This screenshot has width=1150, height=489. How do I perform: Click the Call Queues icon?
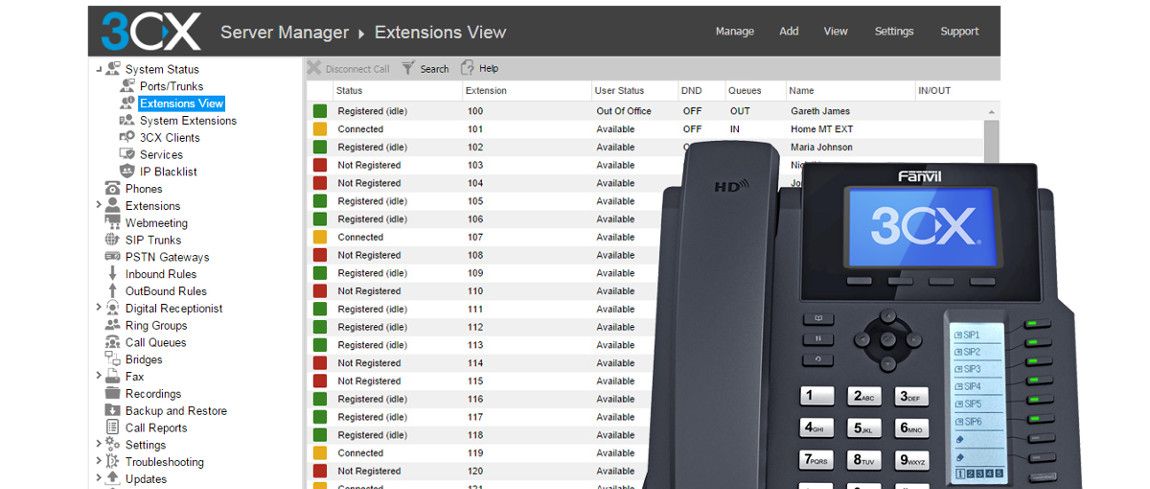(112, 342)
